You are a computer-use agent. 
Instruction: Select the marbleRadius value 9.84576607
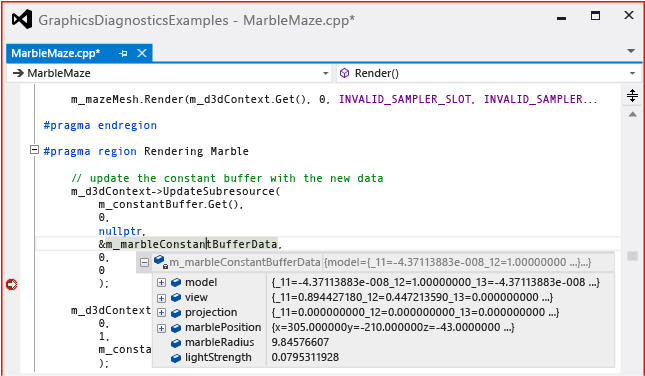(x=300, y=342)
